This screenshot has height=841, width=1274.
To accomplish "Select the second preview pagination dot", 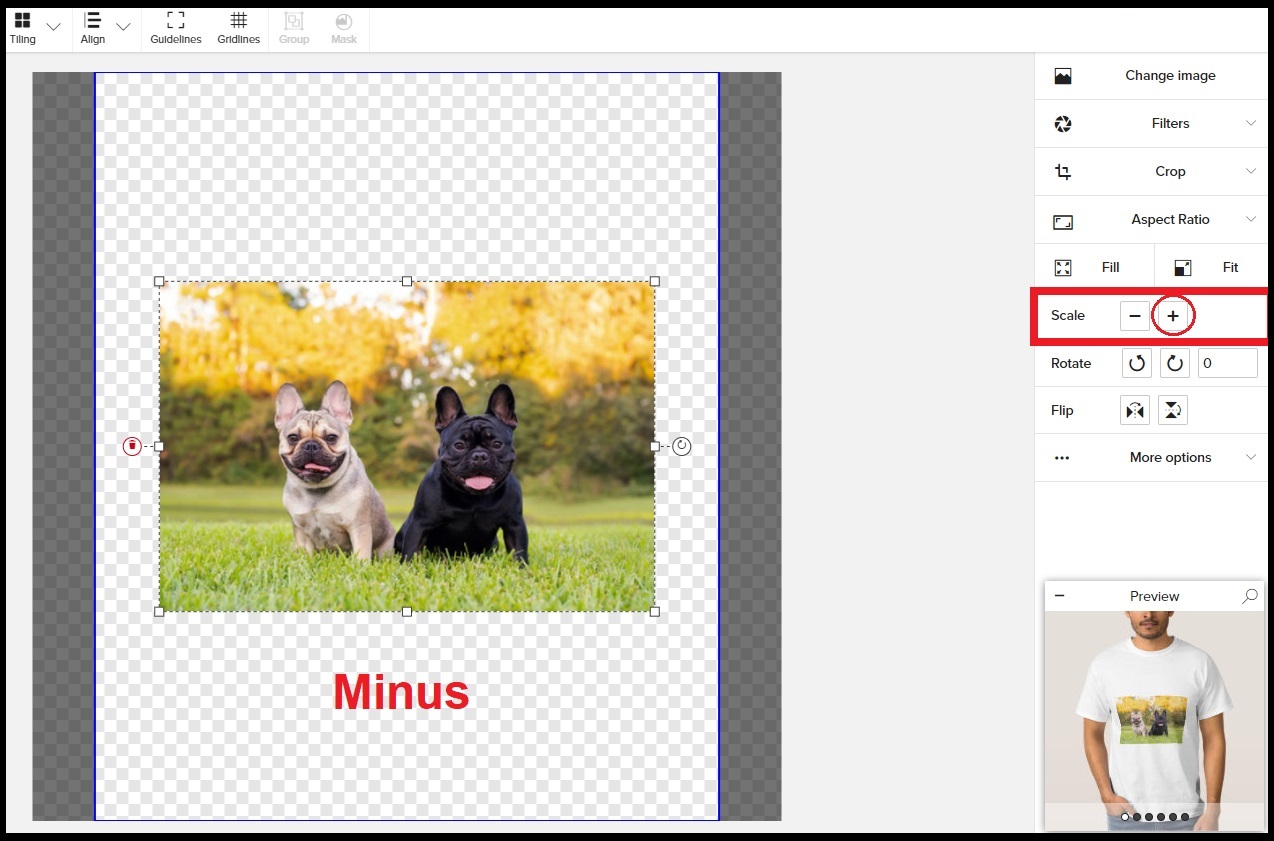I will (1137, 817).
